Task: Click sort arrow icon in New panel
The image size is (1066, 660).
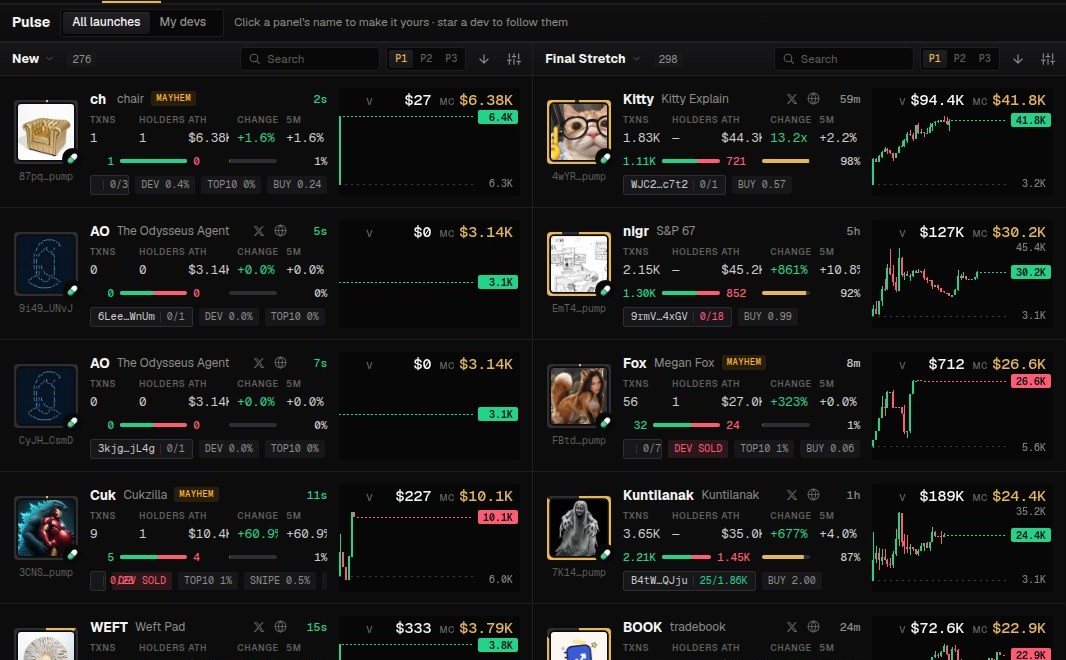Action: [x=484, y=59]
